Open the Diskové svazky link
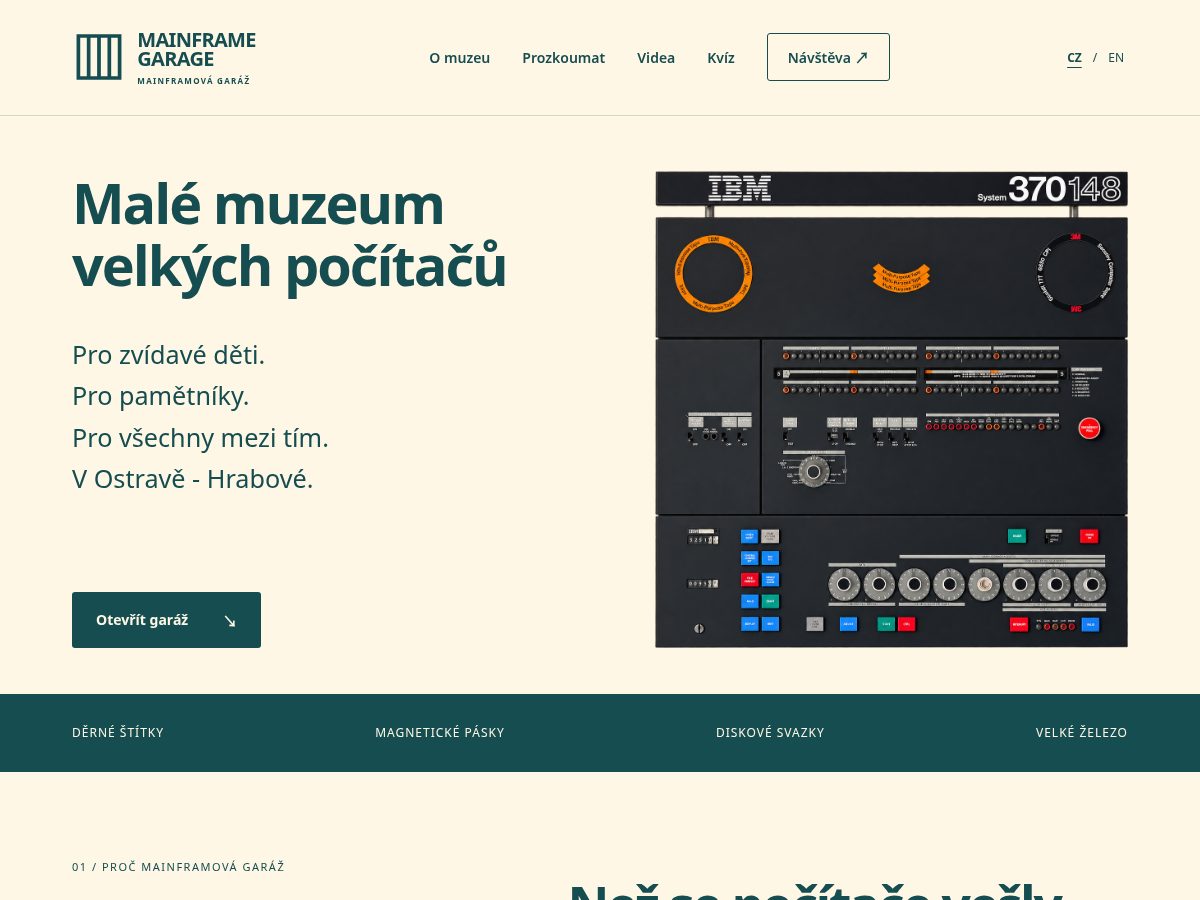The image size is (1200, 900). pos(770,733)
